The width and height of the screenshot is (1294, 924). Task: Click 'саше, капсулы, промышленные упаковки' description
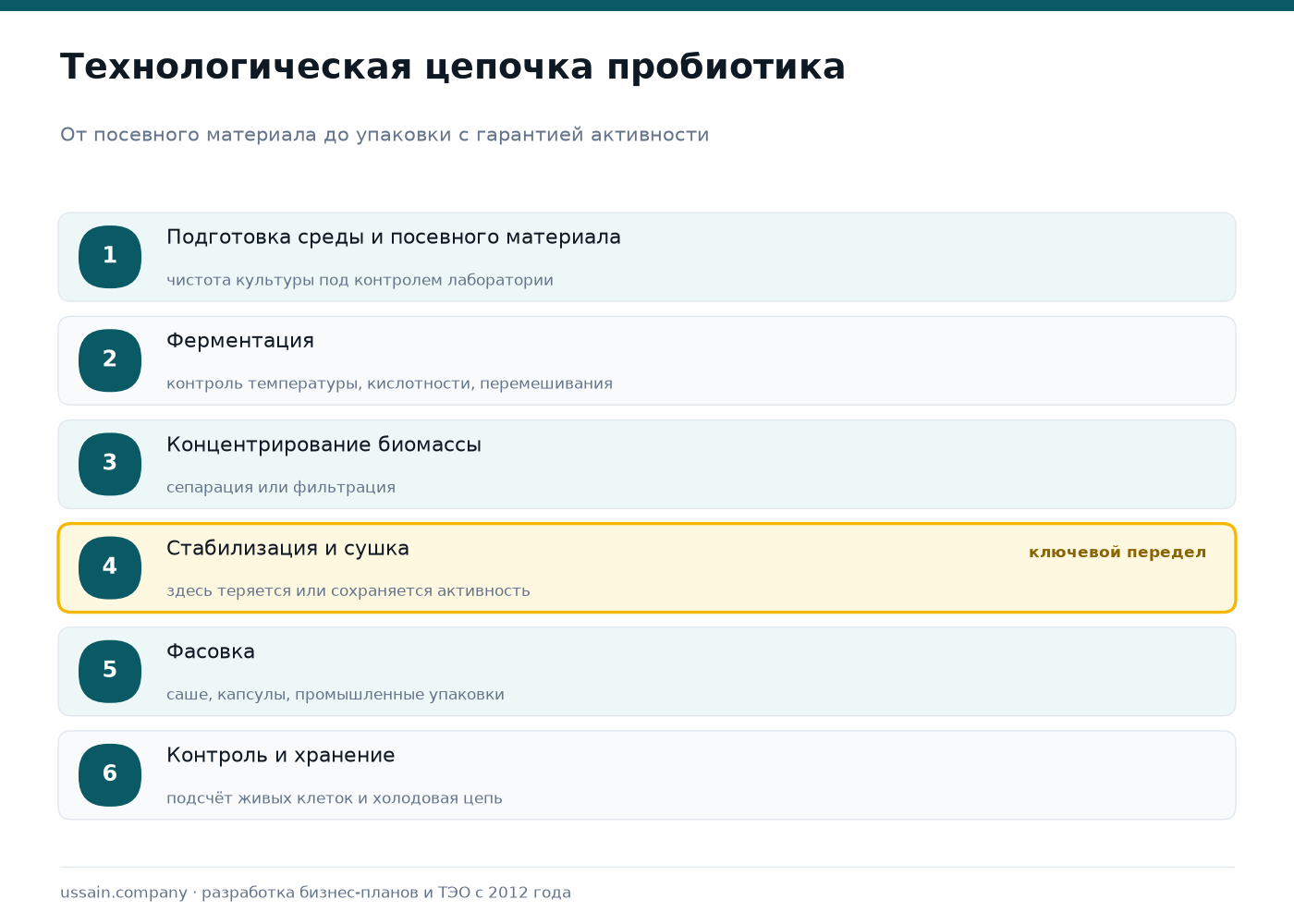pos(336,694)
